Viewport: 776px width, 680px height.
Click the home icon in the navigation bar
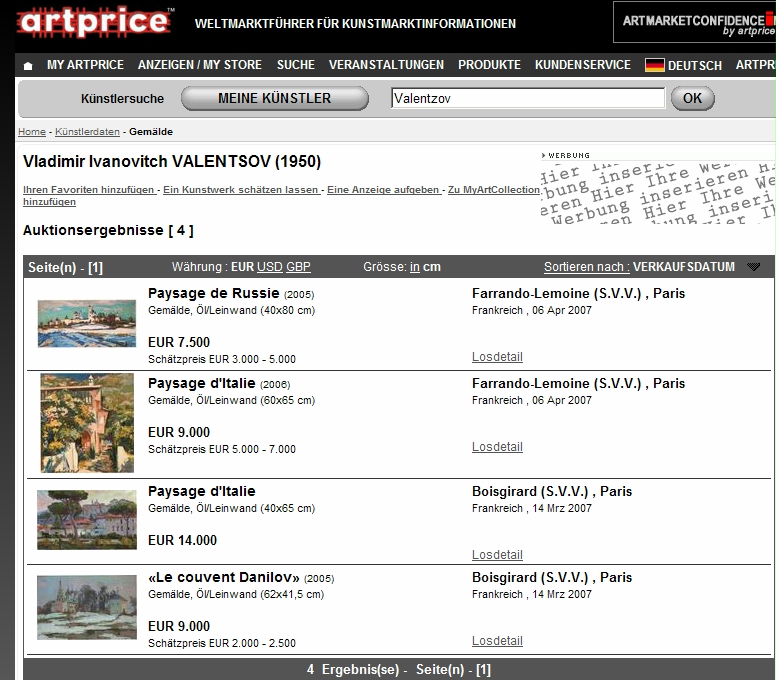click(x=28, y=65)
